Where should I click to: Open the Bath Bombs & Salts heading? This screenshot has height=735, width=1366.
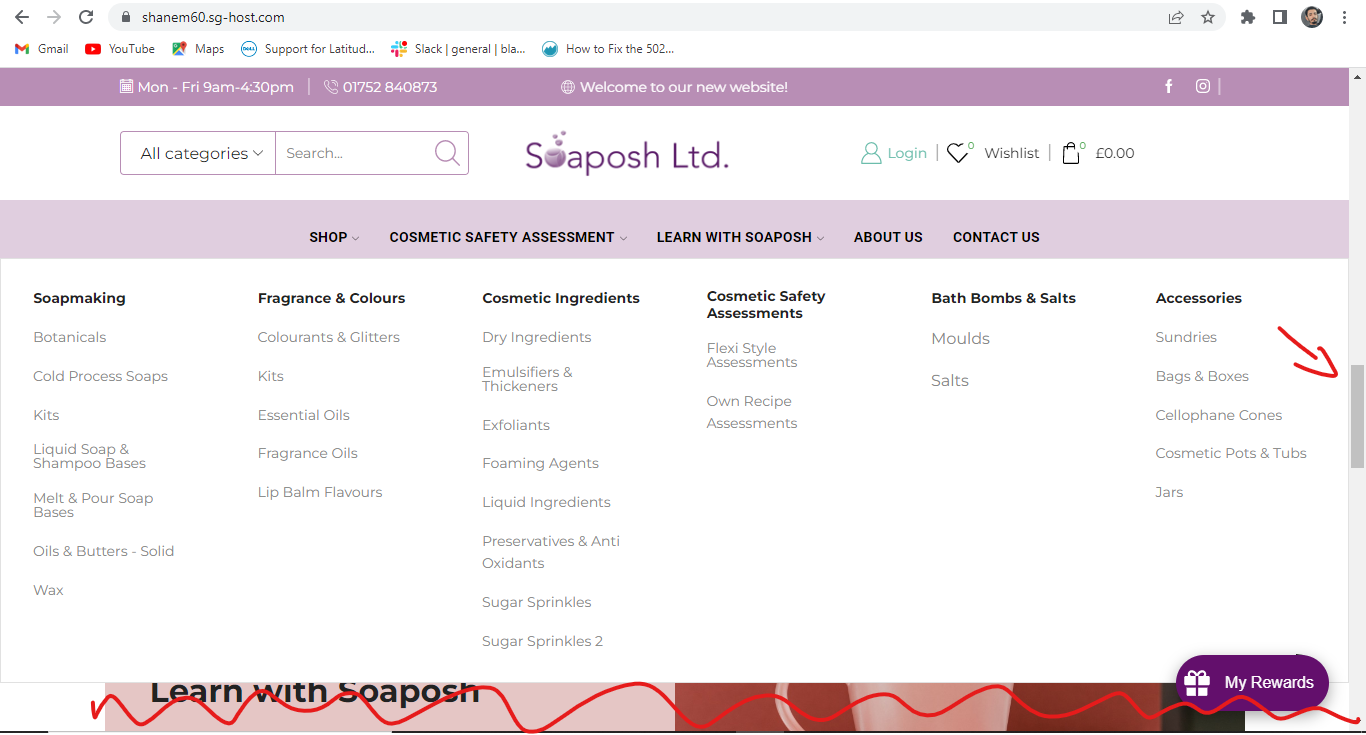coord(1003,298)
